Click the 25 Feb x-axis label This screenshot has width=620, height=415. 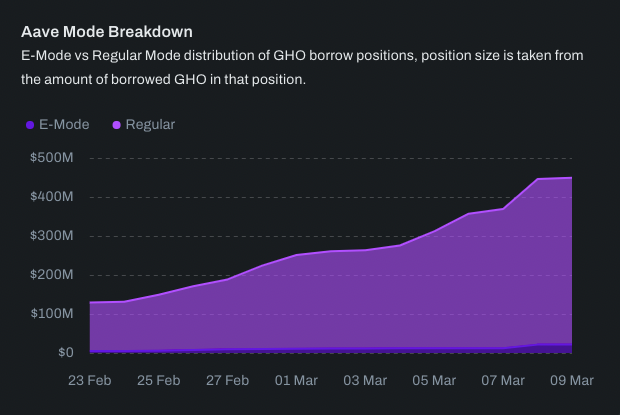coord(159,380)
